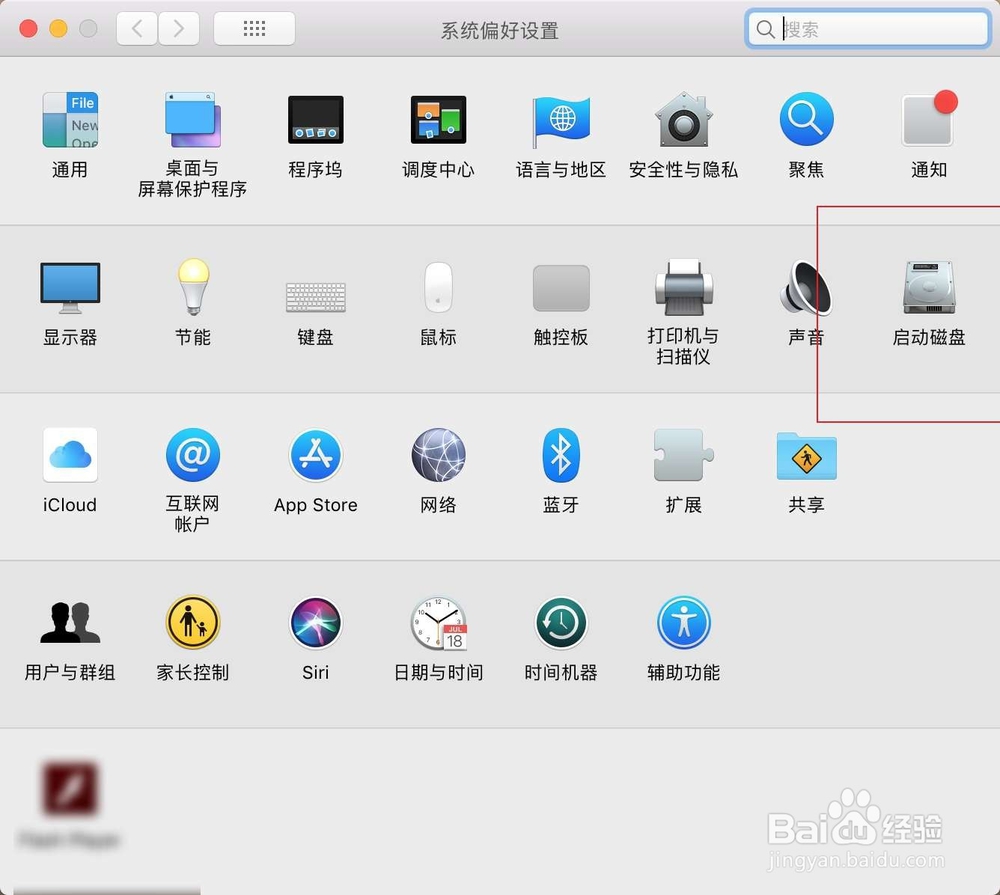Open 蓝牙 (Bluetooth) settings

pyautogui.click(x=560, y=455)
